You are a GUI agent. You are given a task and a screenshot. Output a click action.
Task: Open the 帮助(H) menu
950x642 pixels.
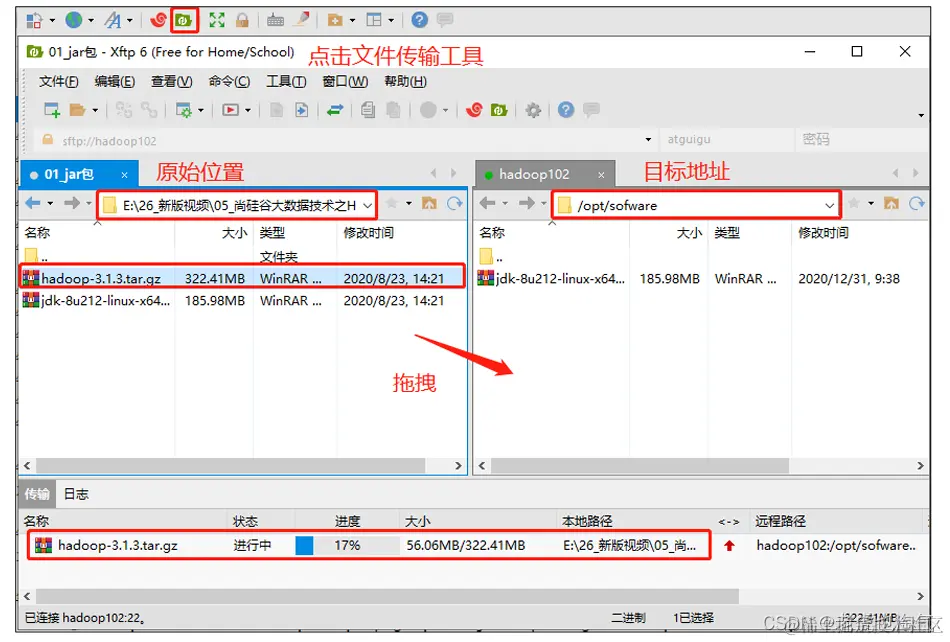(x=405, y=81)
